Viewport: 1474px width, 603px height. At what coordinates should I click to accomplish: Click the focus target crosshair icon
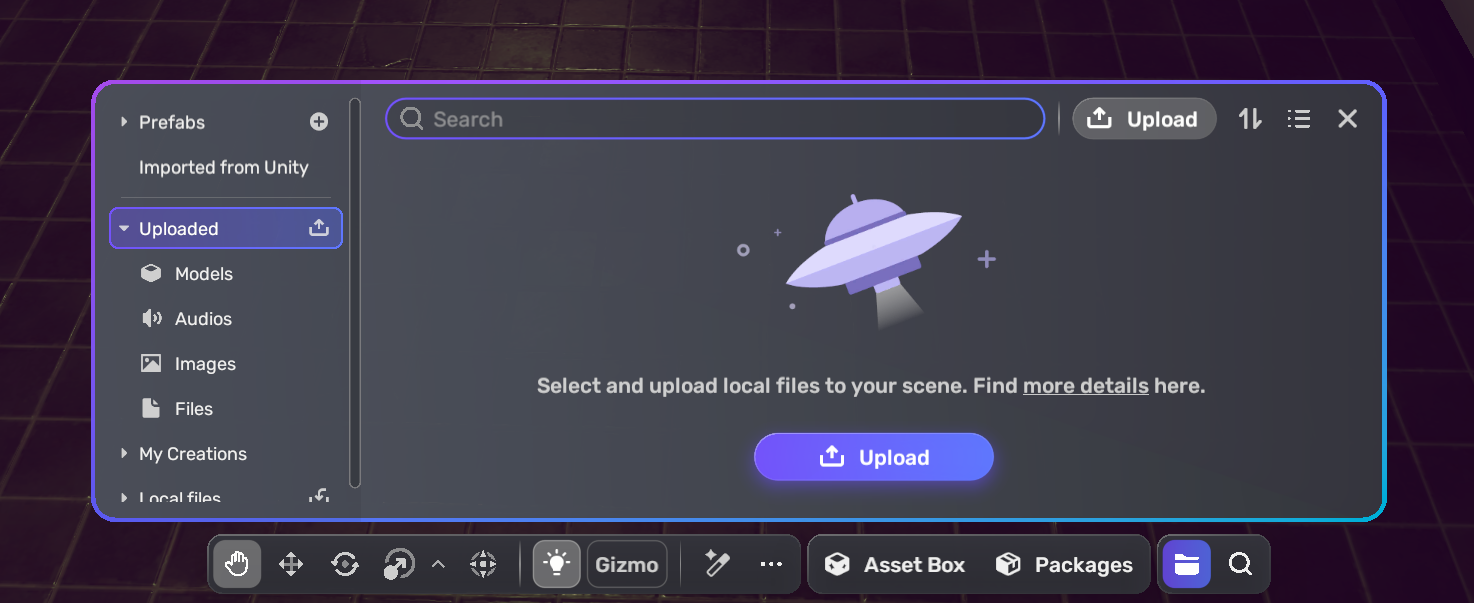point(483,565)
